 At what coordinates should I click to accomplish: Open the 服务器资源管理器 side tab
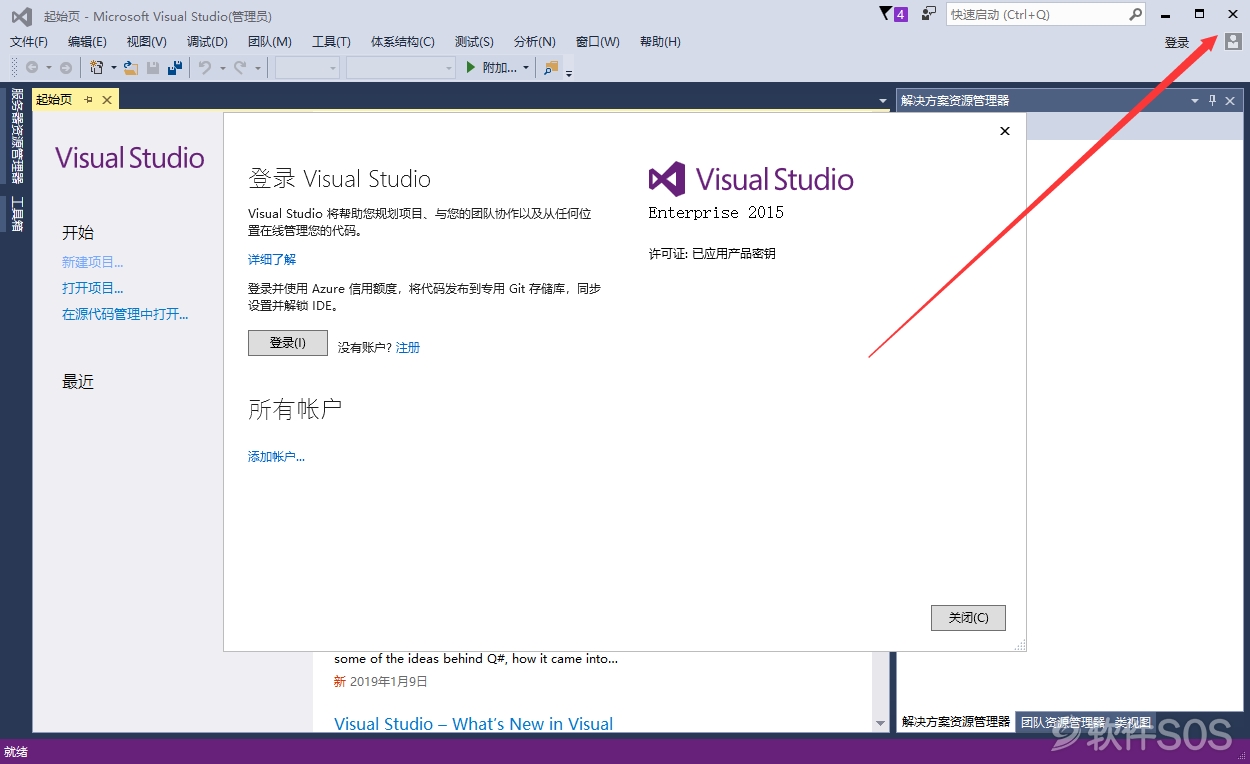(16, 136)
